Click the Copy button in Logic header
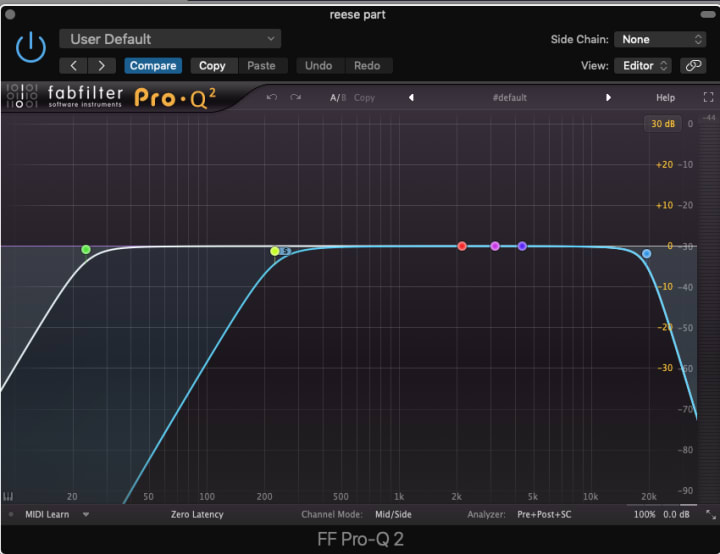Viewport: 720px width, 554px height. [212, 66]
